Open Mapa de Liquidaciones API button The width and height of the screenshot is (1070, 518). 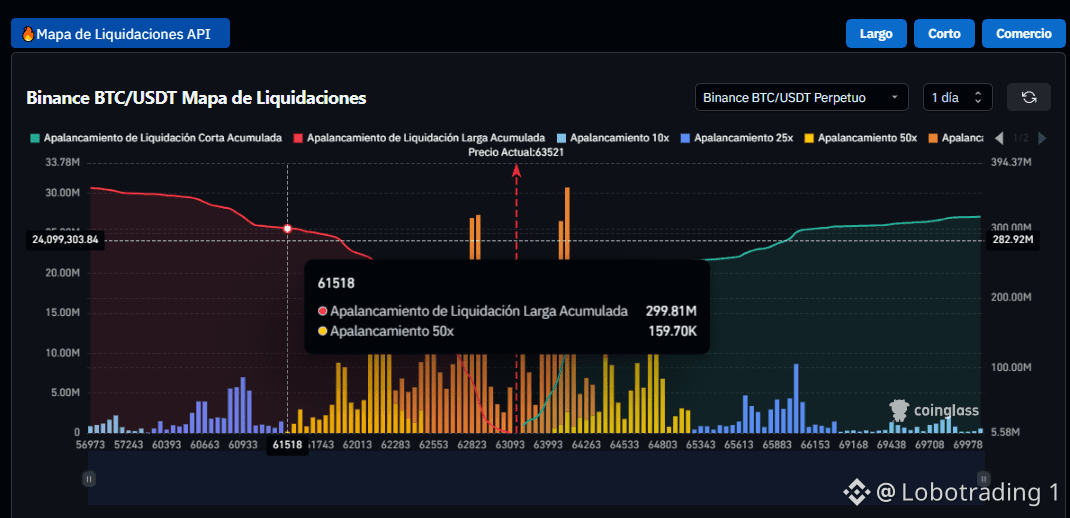(120, 33)
